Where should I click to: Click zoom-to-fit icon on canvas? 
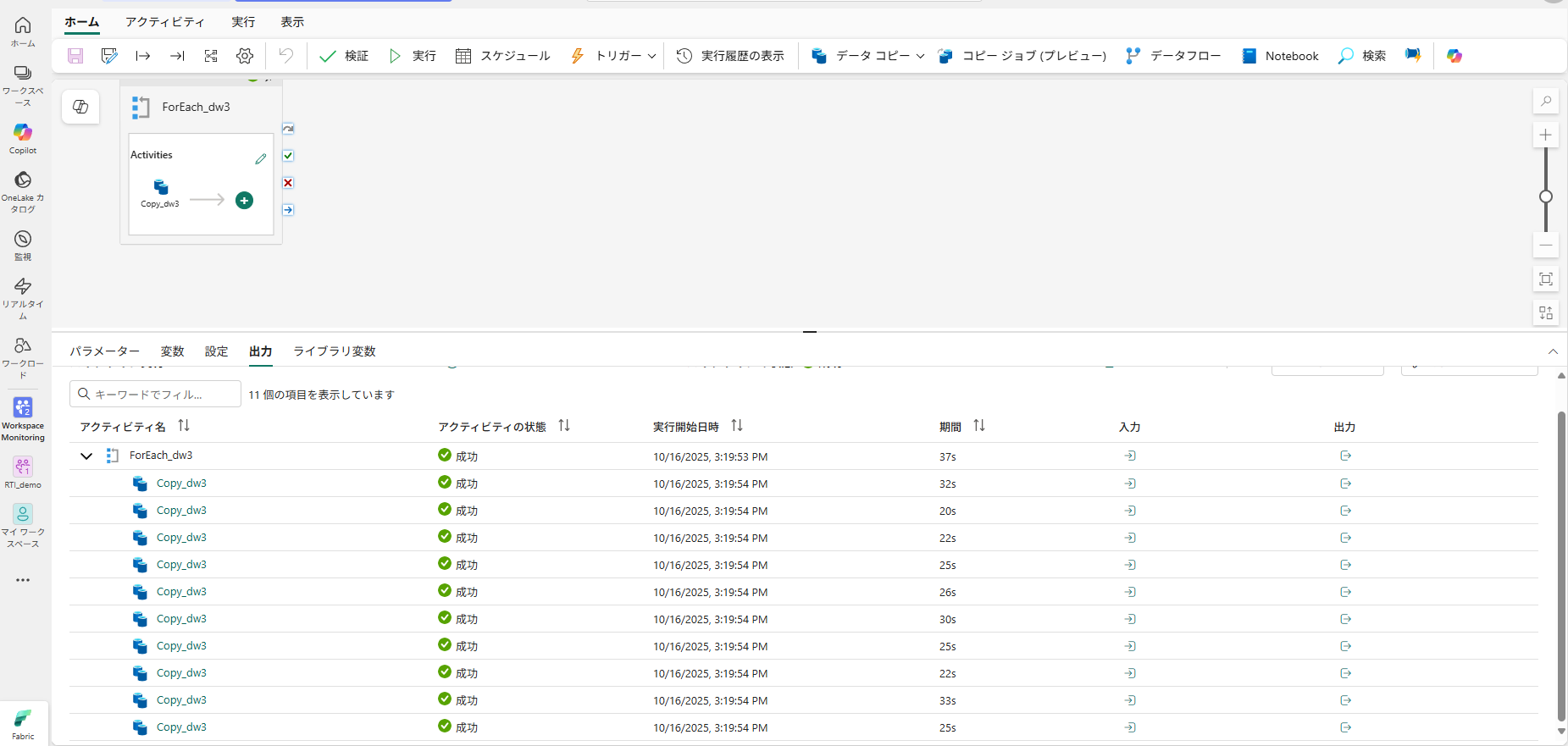click(x=1546, y=279)
